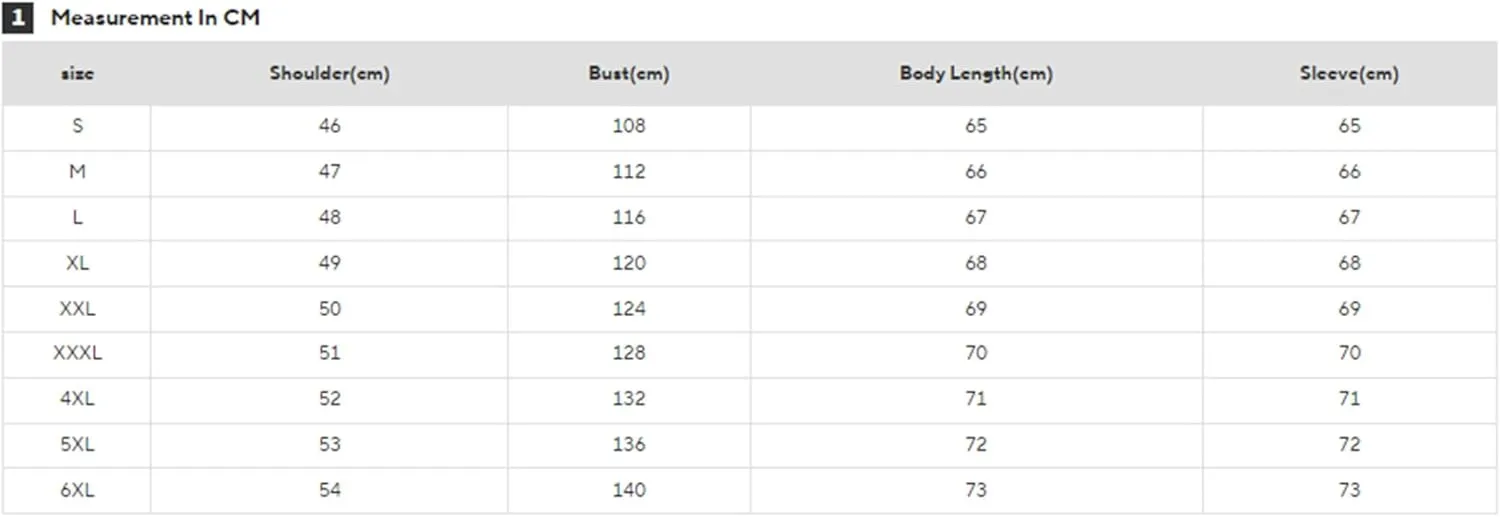Screen dimensions: 1500x517
Task: Click bust value 112 for size M
Action: click(629, 172)
